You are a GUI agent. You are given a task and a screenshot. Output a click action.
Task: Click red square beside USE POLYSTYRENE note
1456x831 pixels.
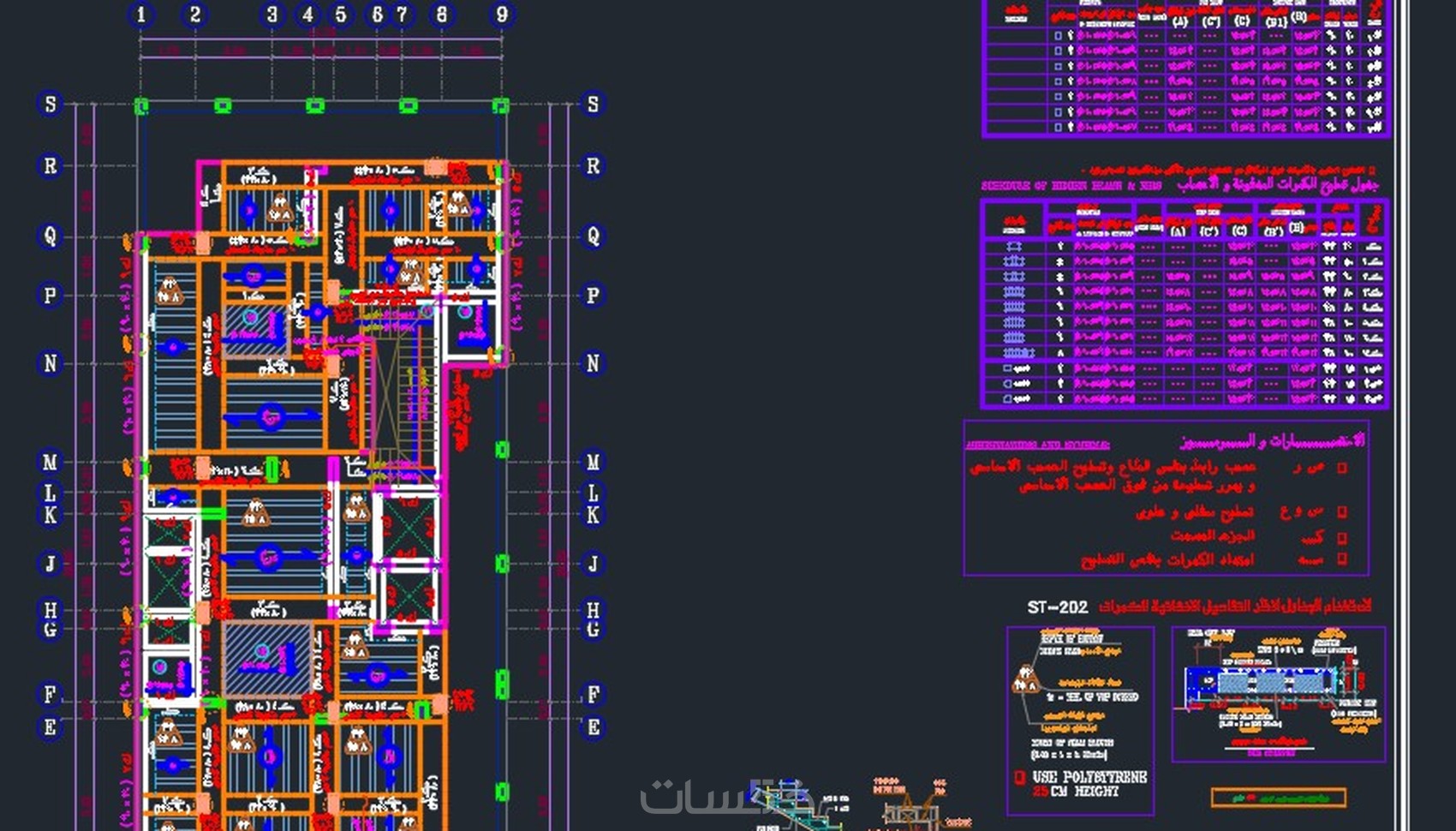1019,777
